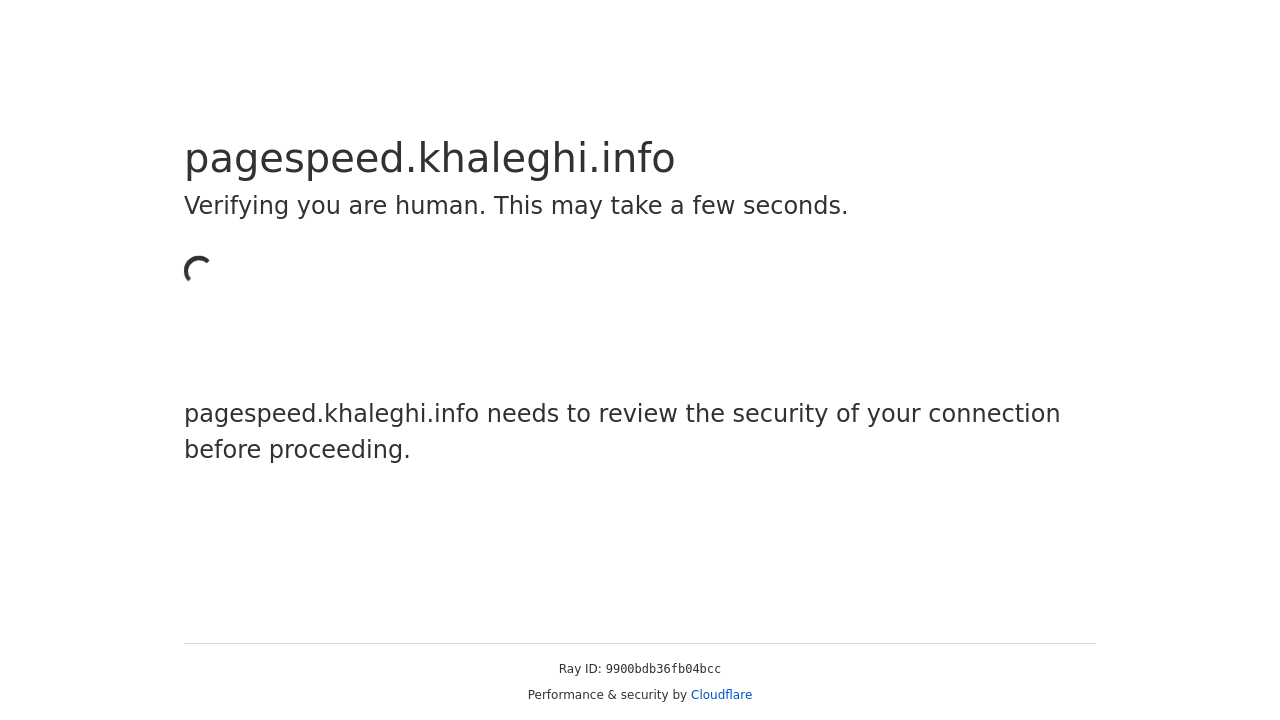Click the large pagespeed.khaleghi.info heading
1280x720 pixels.
429,159
